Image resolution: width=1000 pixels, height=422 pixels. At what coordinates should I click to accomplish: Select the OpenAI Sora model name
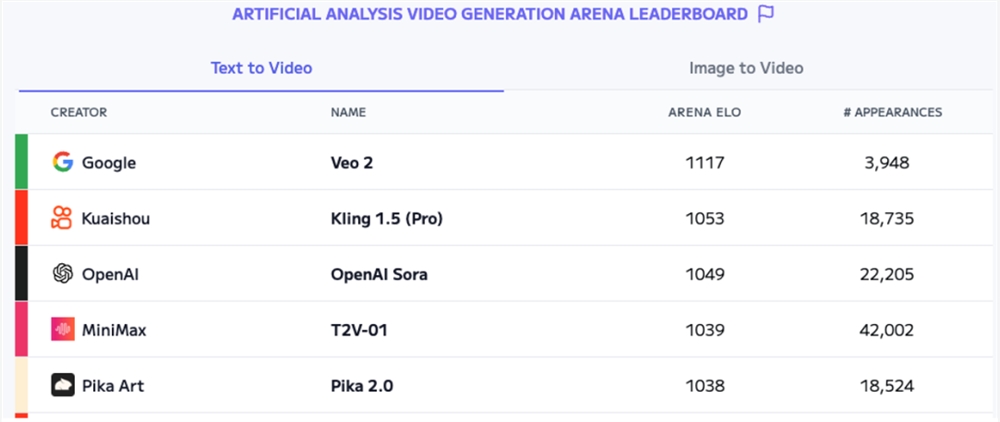tap(379, 274)
